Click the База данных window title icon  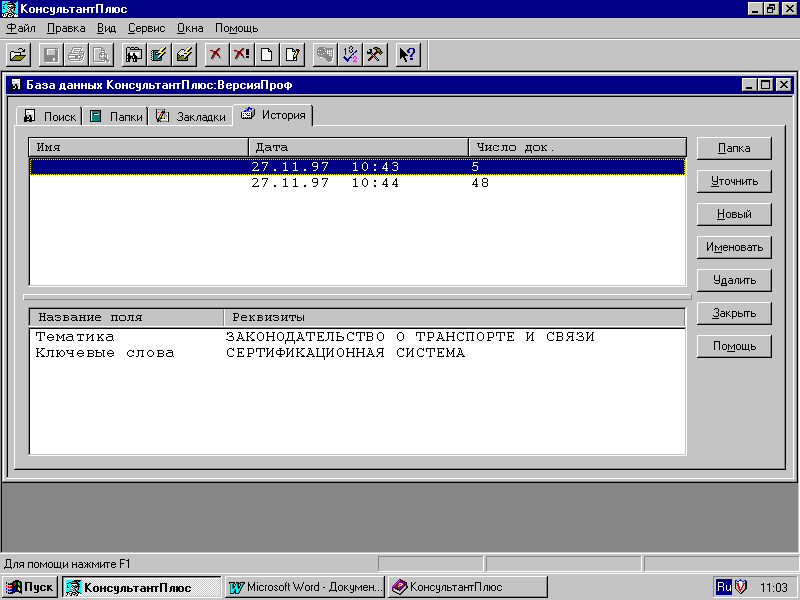(16, 85)
